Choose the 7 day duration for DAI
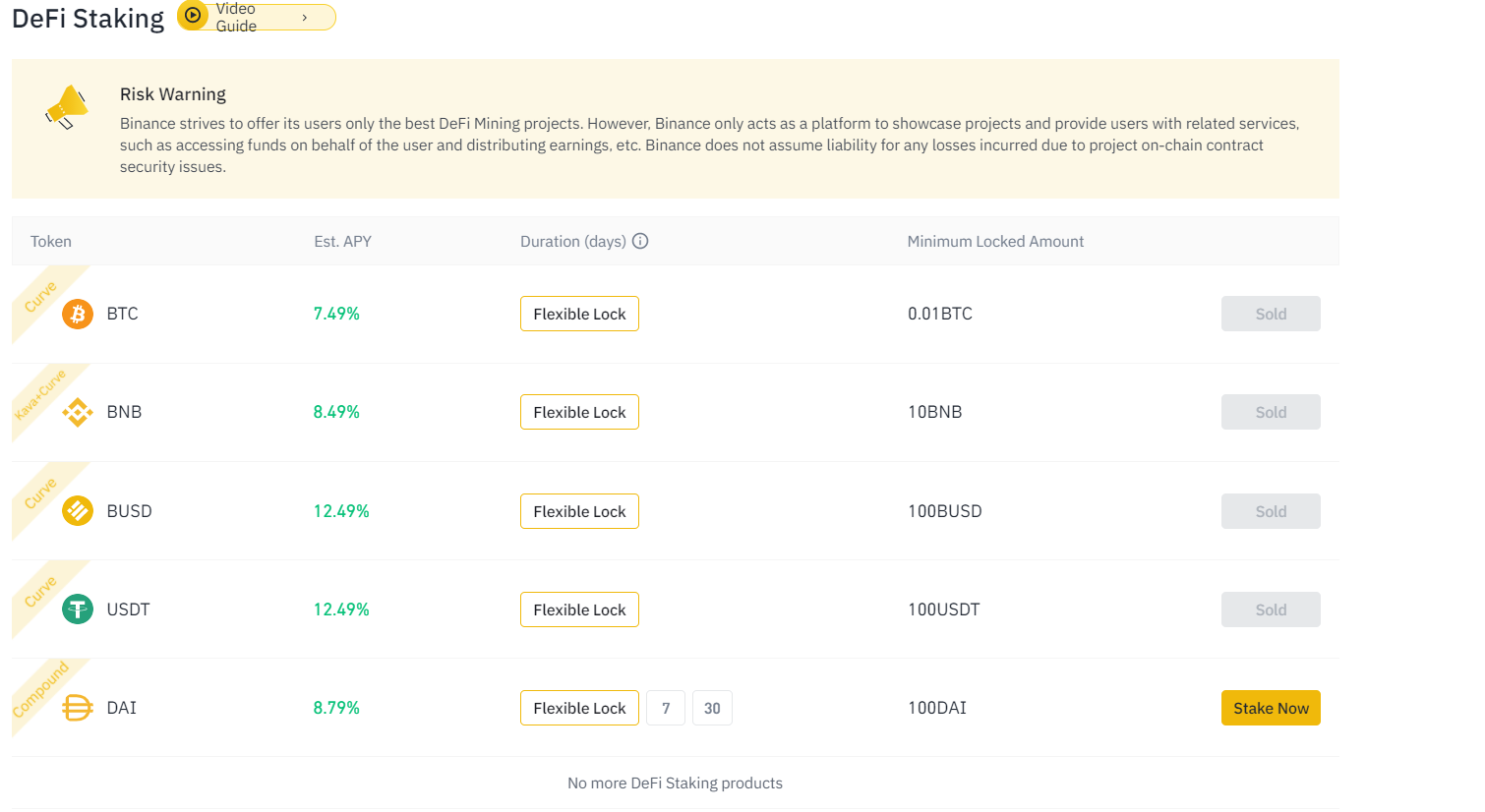Screen dimensions: 1485x812 click(666, 708)
